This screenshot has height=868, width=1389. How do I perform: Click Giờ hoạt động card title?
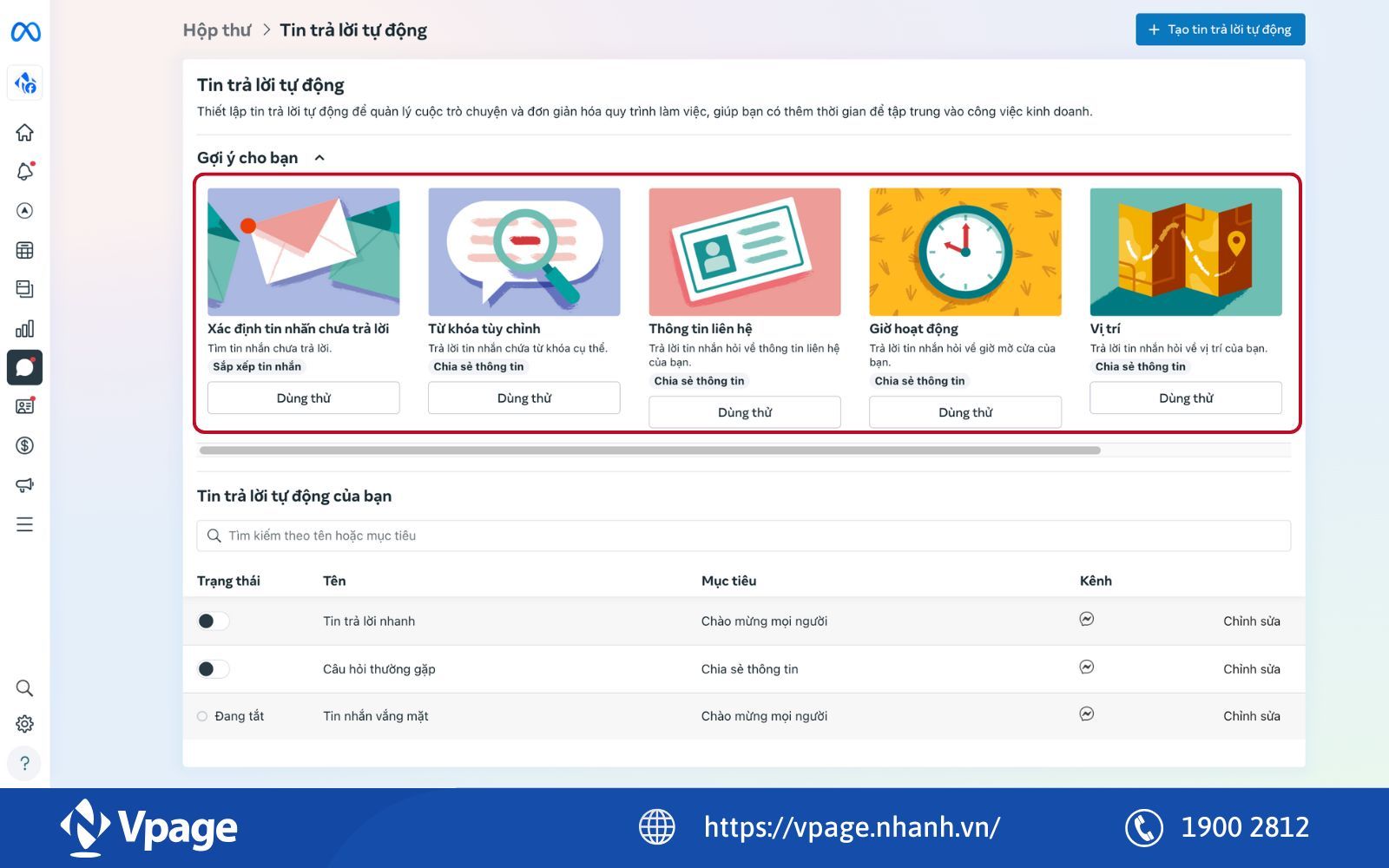914,329
